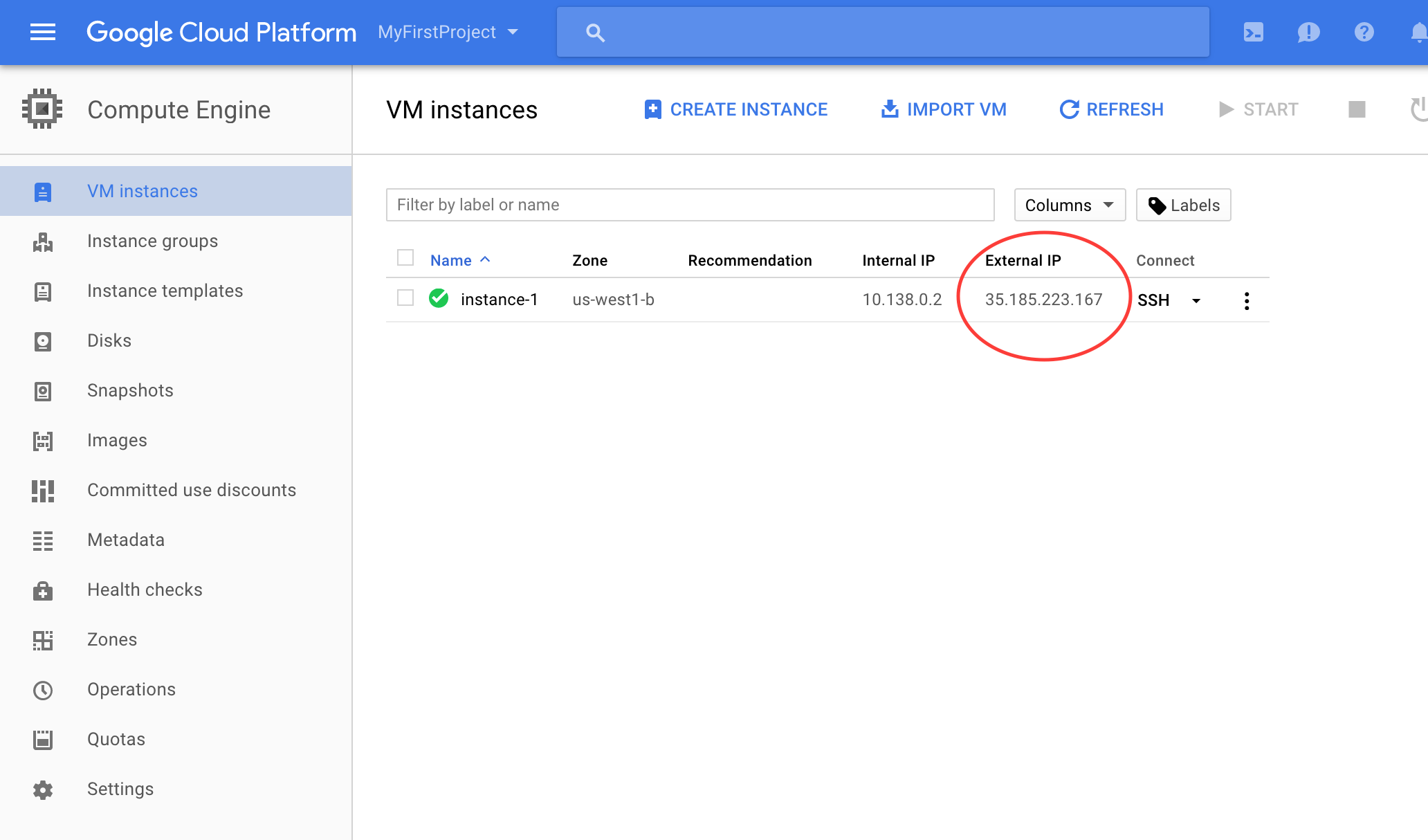Open the Columns dropdown
This screenshot has width=1428, height=840.
[1069, 205]
